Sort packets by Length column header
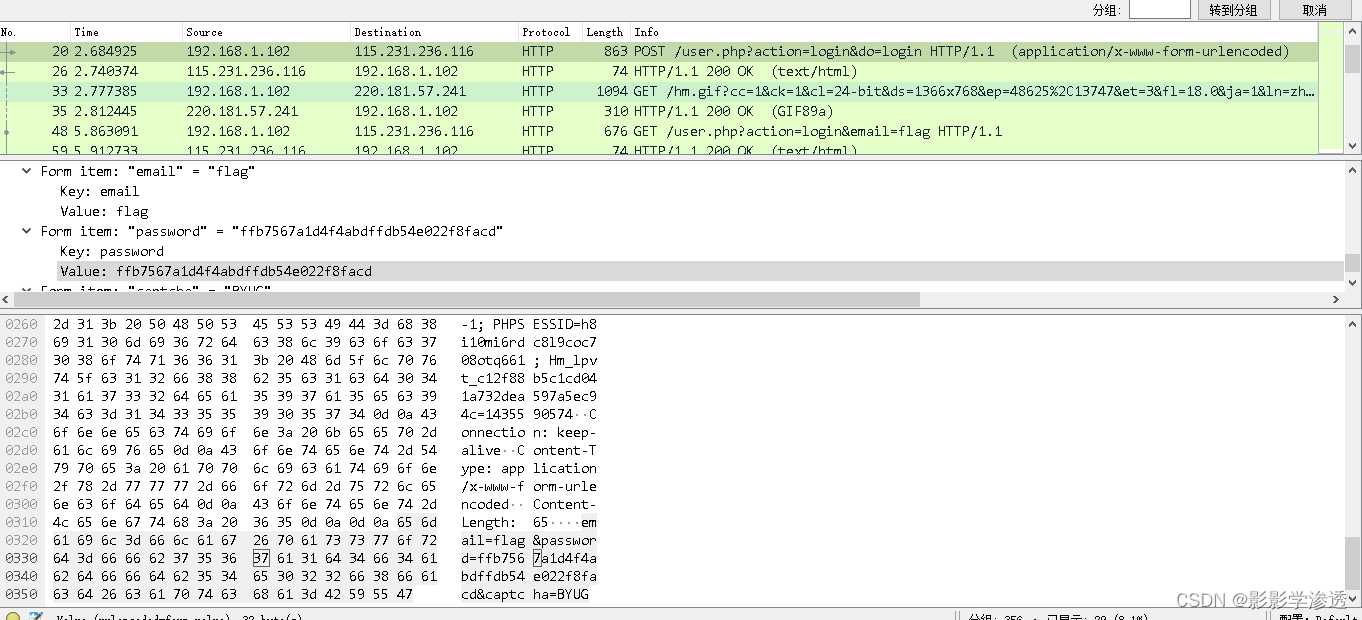Screen dimensions: 1362x620 (x=606, y=32)
